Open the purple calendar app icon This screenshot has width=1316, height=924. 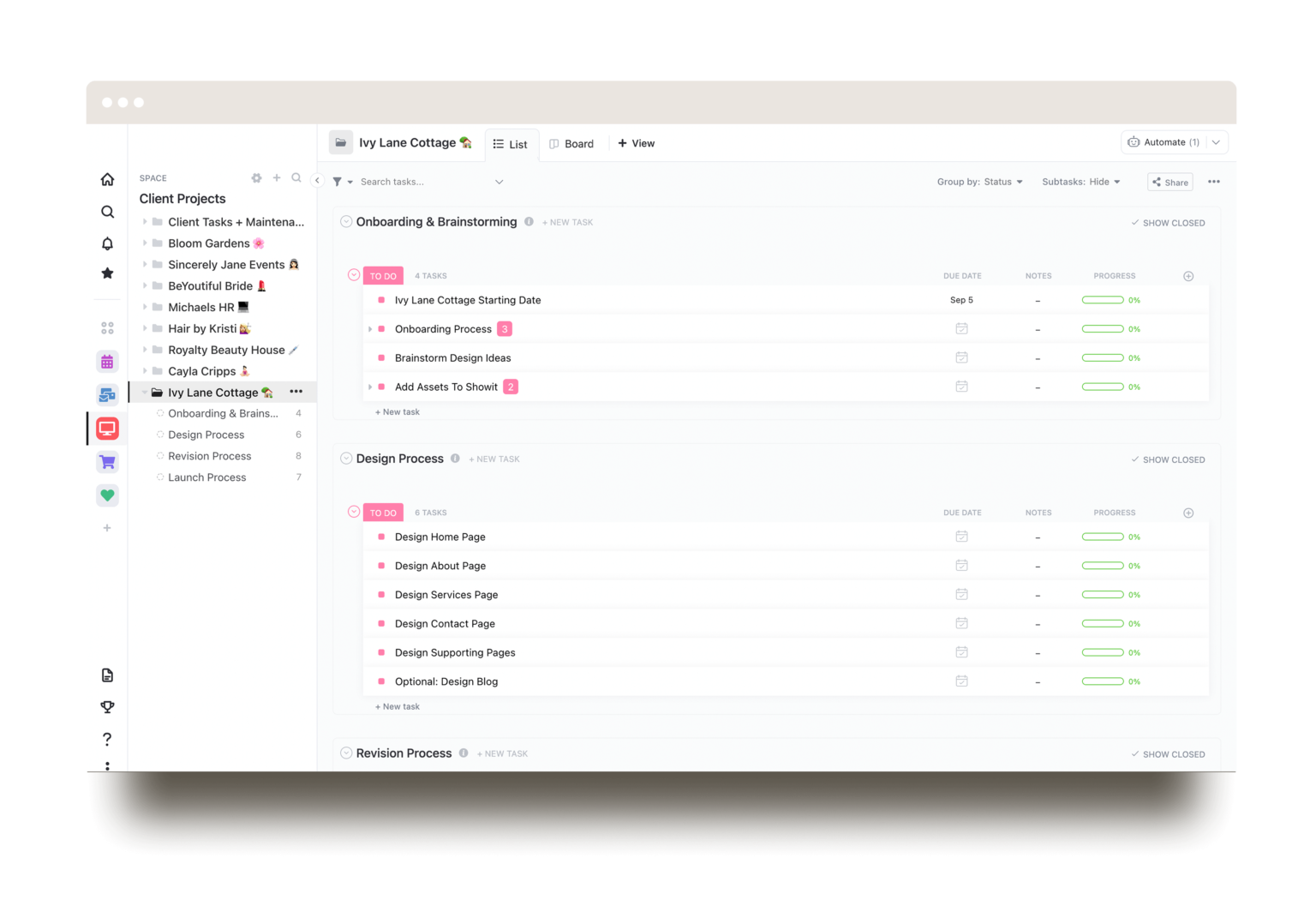pyautogui.click(x=107, y=361)
